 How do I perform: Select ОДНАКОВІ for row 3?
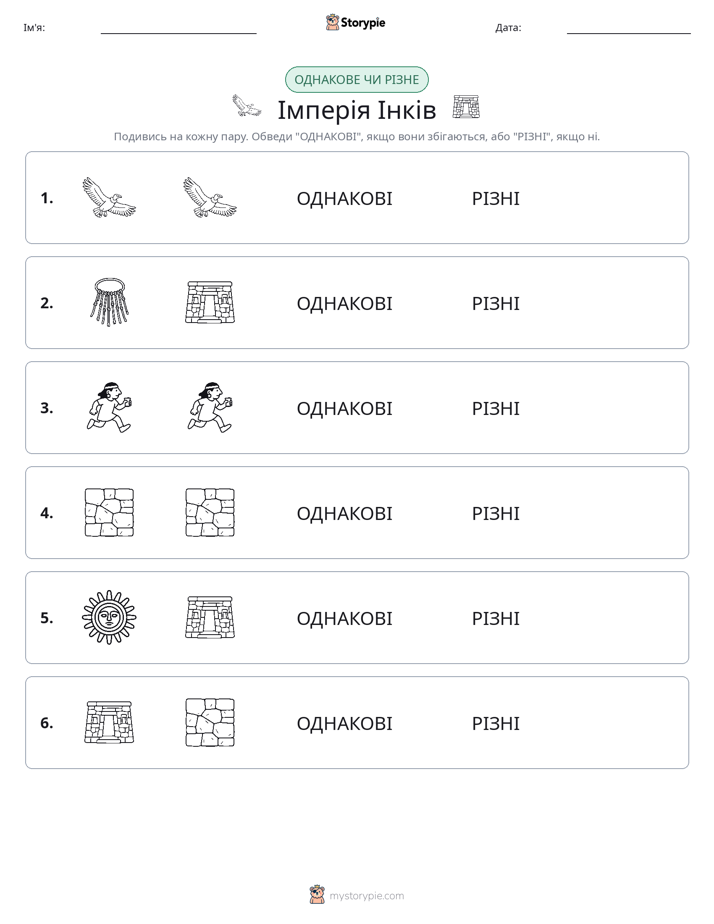344,408
